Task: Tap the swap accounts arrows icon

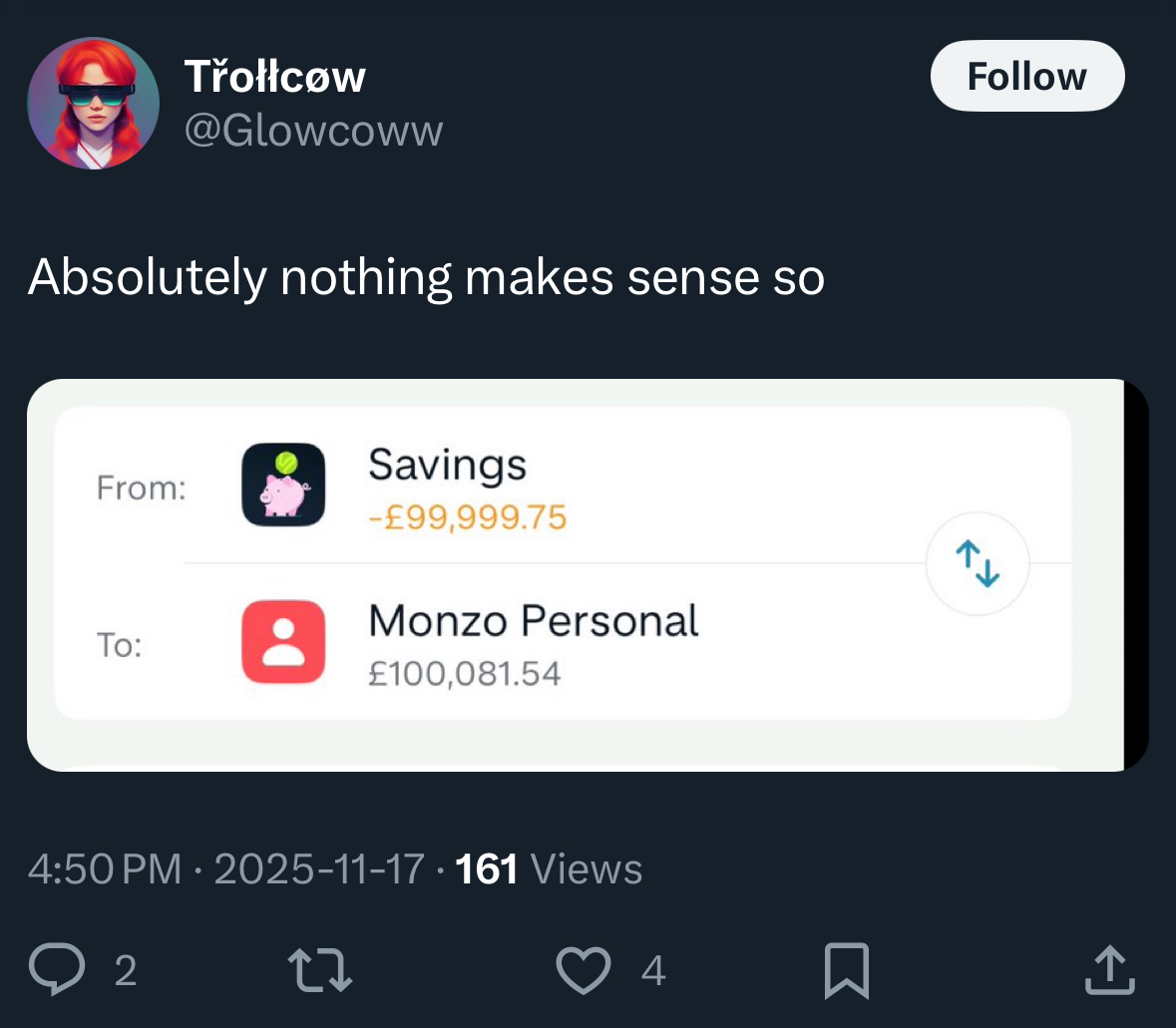Action: pyautogui.click(x=978, y=563)
